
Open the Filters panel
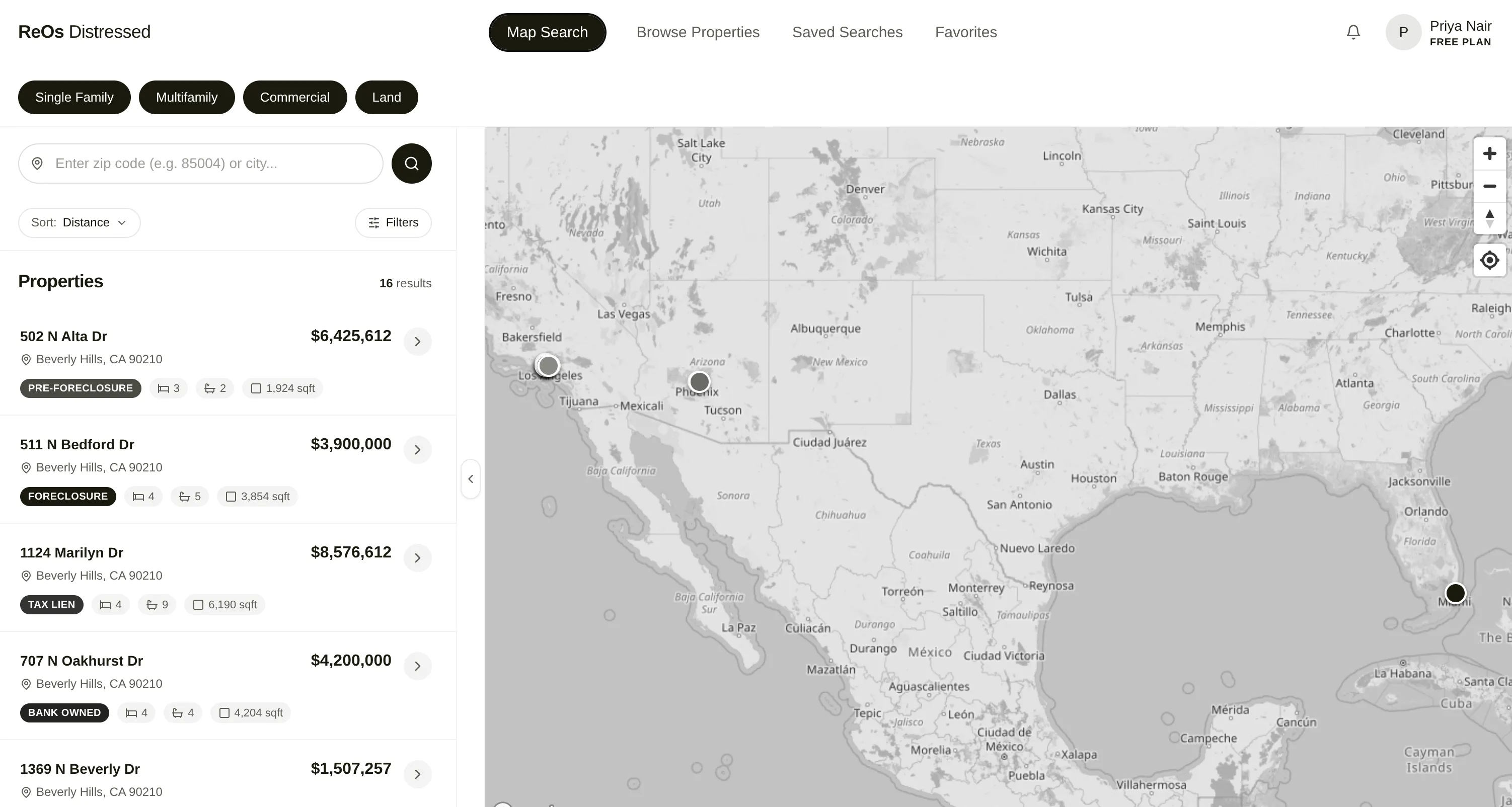click(x=393, y=222)
